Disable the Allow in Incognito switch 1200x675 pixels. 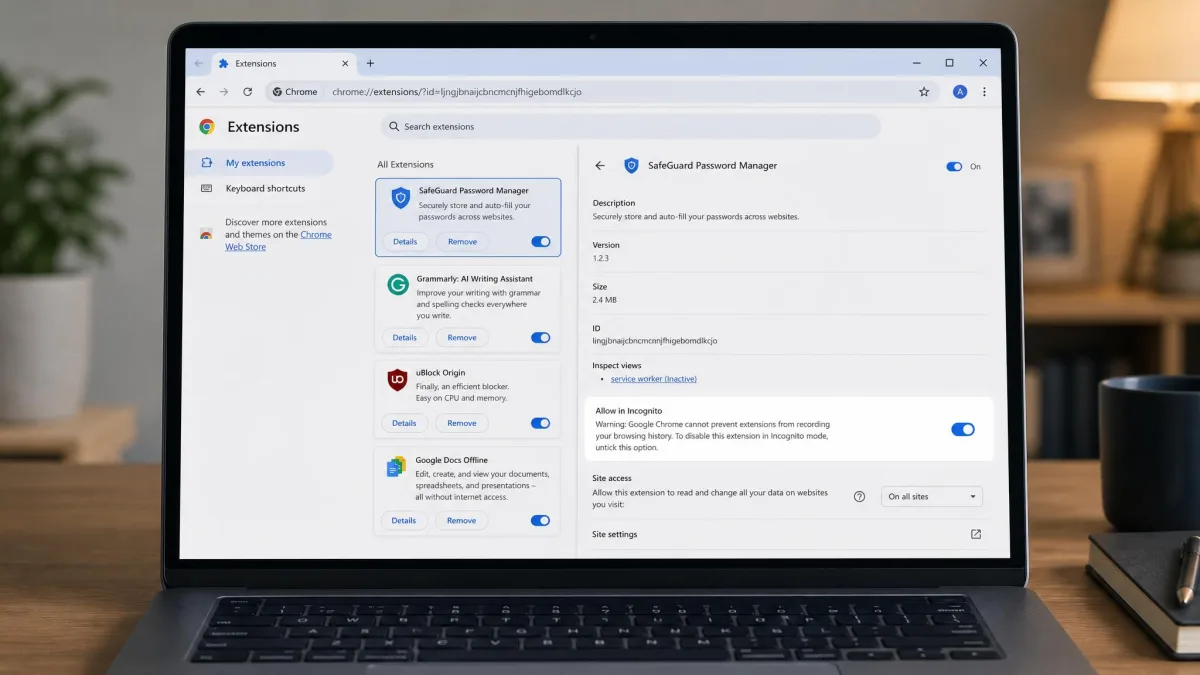pos(963,429)
